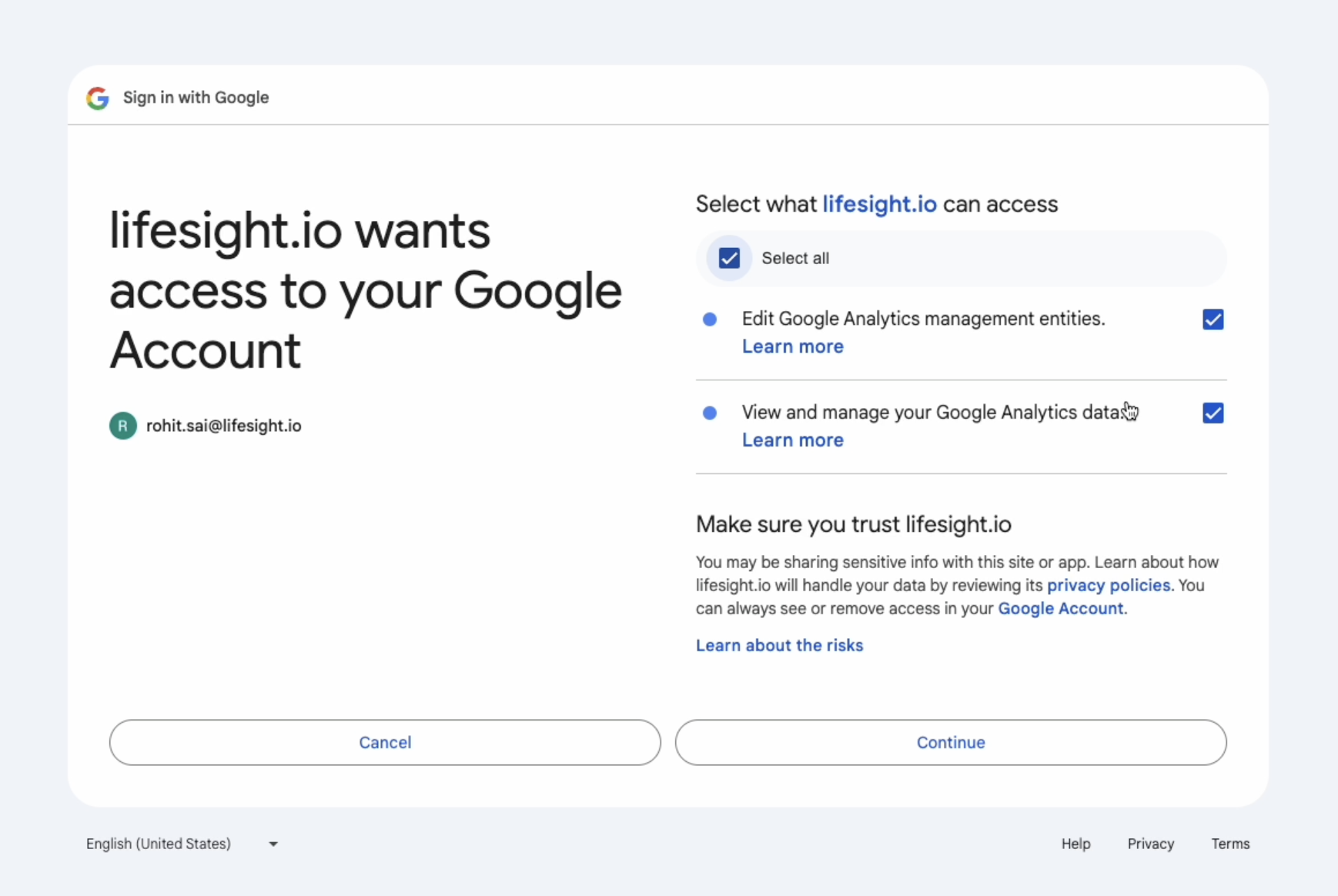Click the Sign in with Google header text
The width and height of the screenshot is (1338, 896).
196,98
